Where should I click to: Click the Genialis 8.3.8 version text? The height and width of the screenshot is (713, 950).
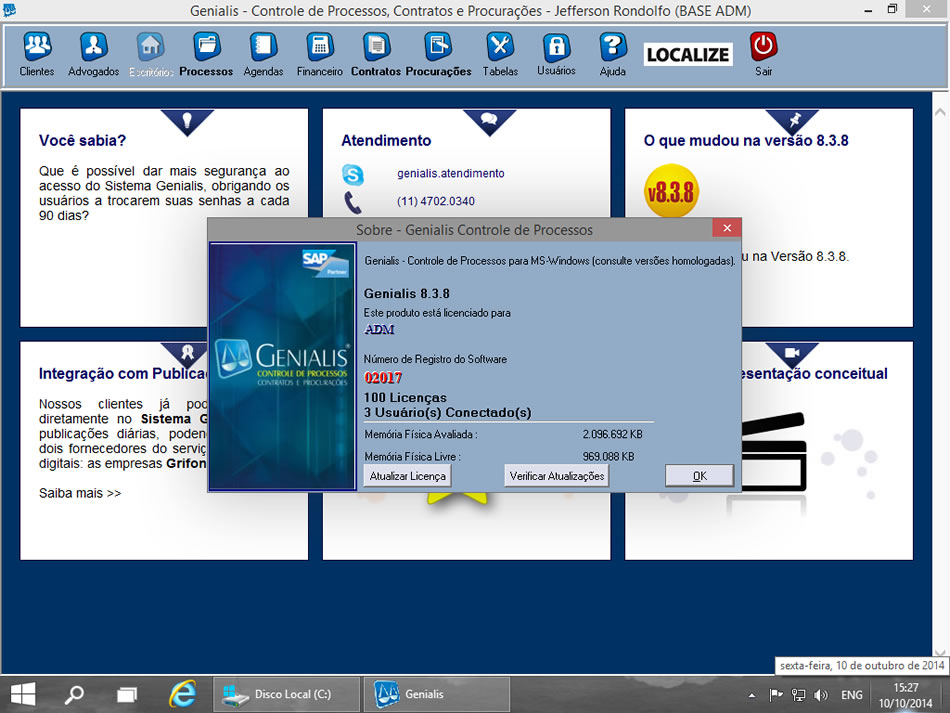pyautogui.click(x=407, y=294)
